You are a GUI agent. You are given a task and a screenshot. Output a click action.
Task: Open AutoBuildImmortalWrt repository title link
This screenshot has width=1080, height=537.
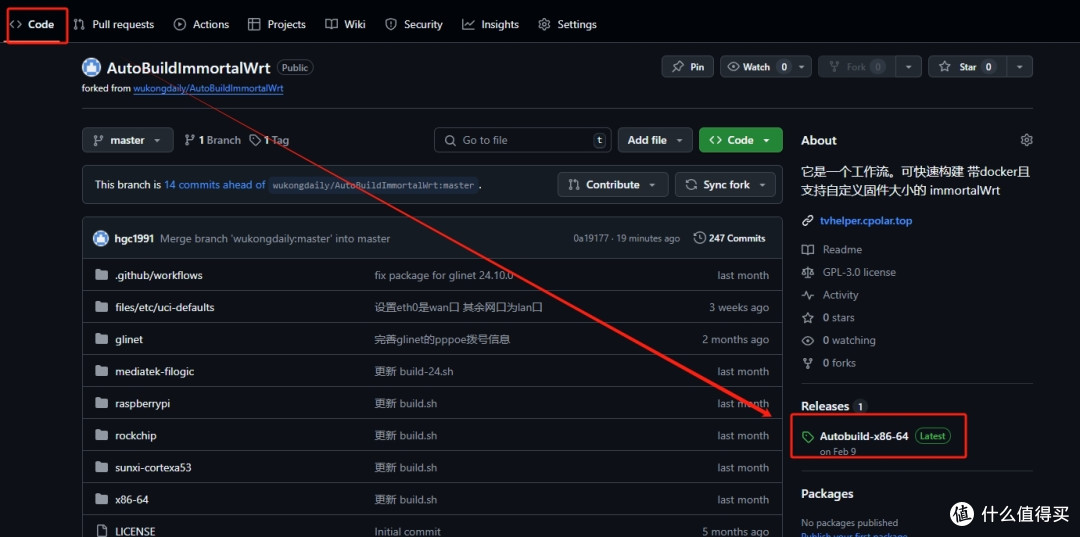pyautogui.click(x=188, y=67)
